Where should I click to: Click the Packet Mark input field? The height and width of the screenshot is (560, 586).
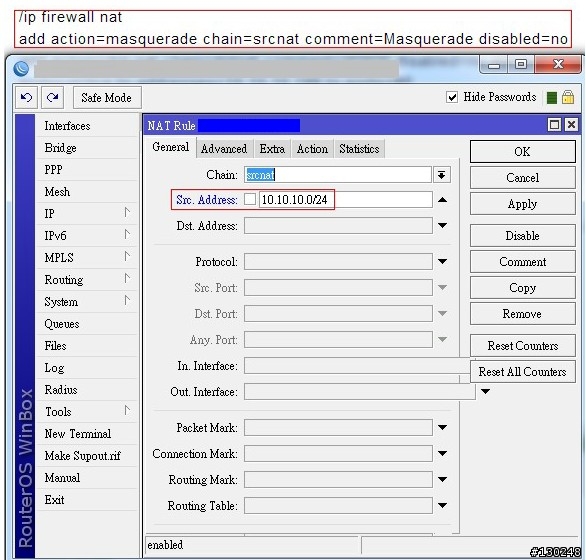tap(338, 427)
